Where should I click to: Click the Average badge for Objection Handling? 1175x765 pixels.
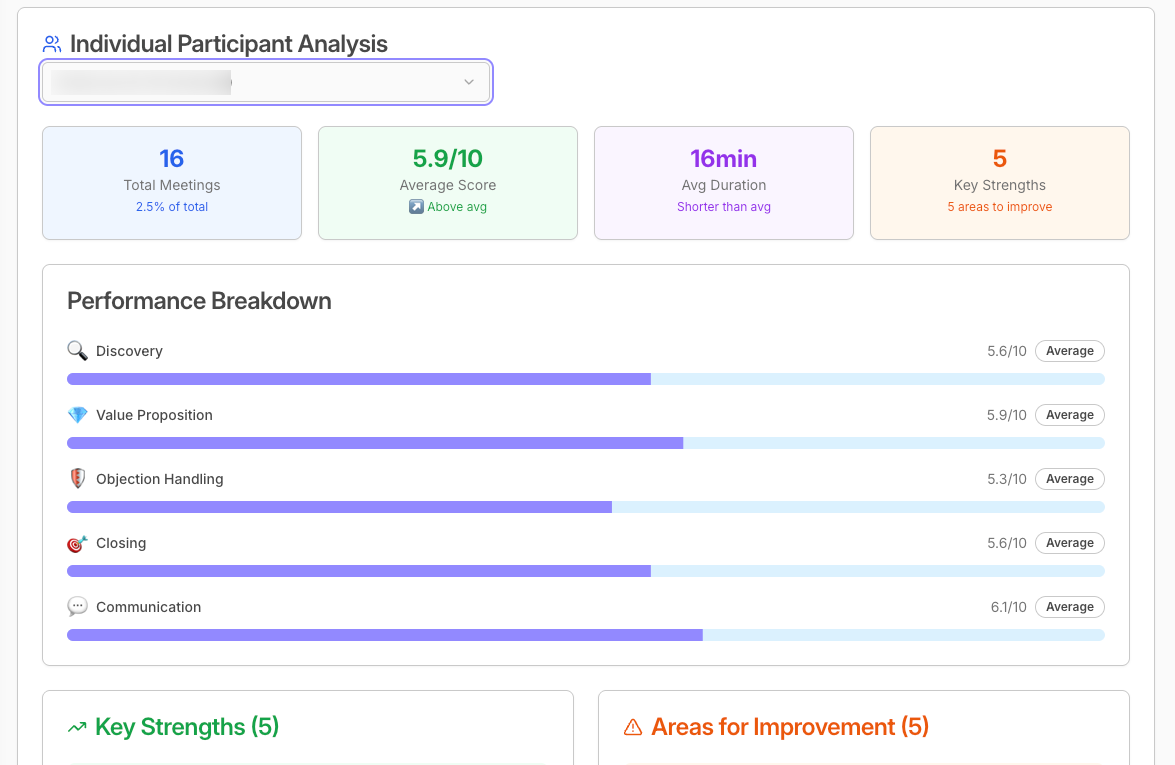(x=1069, y=479)
